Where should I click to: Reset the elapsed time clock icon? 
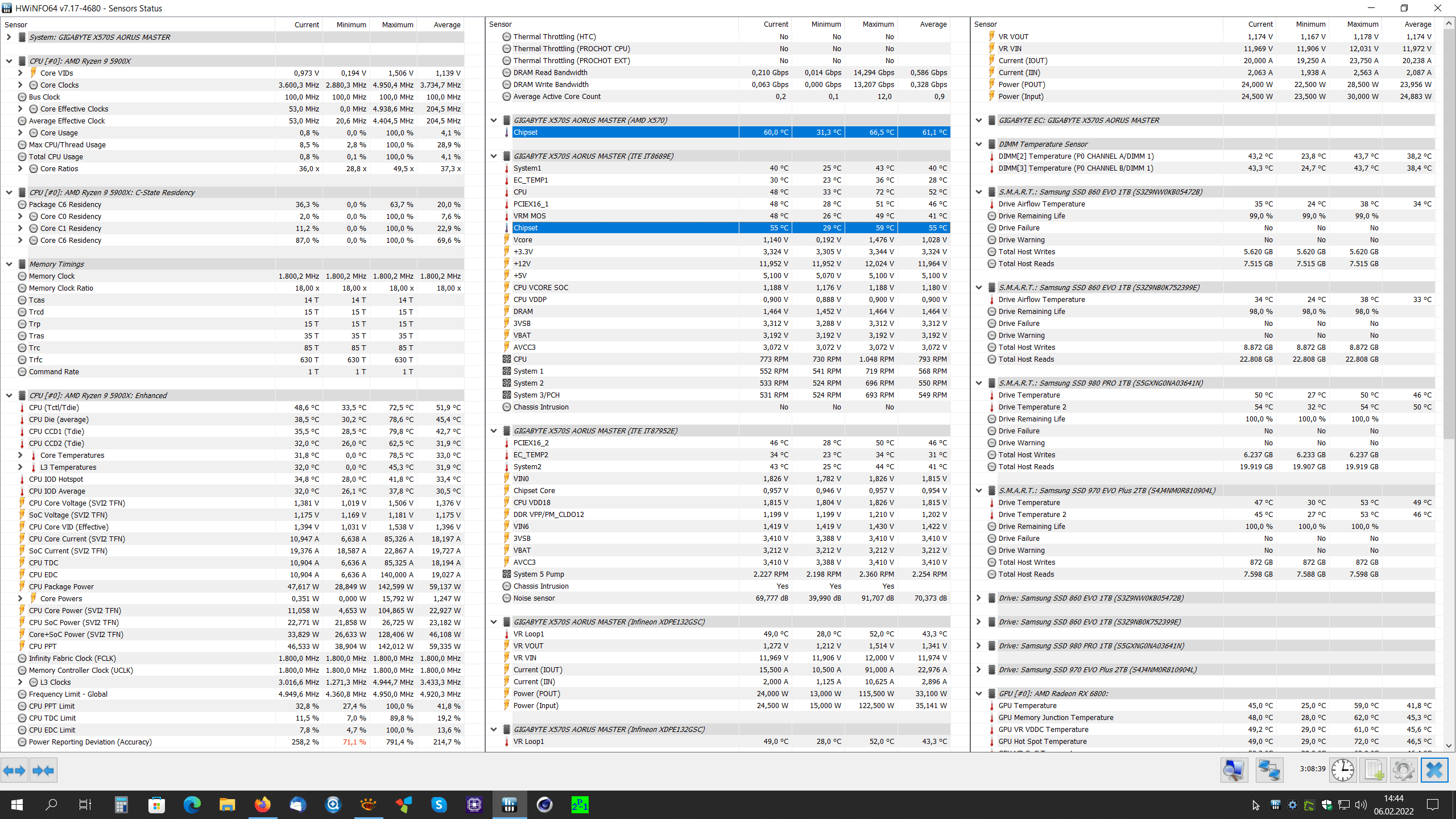[1343, 771]
